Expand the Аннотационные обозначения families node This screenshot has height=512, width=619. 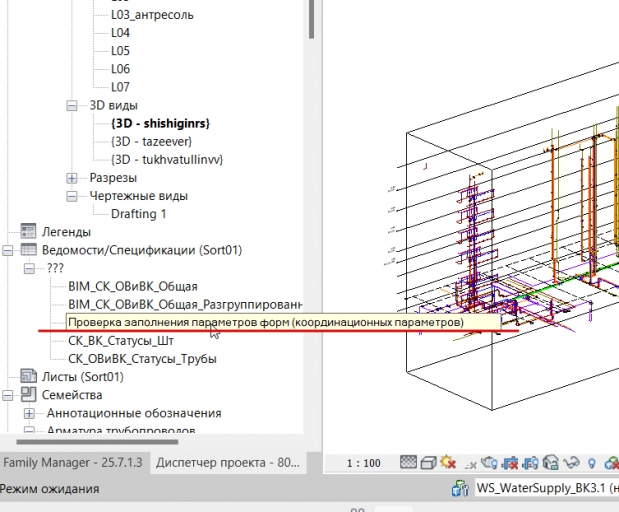(x=29, y=413)
